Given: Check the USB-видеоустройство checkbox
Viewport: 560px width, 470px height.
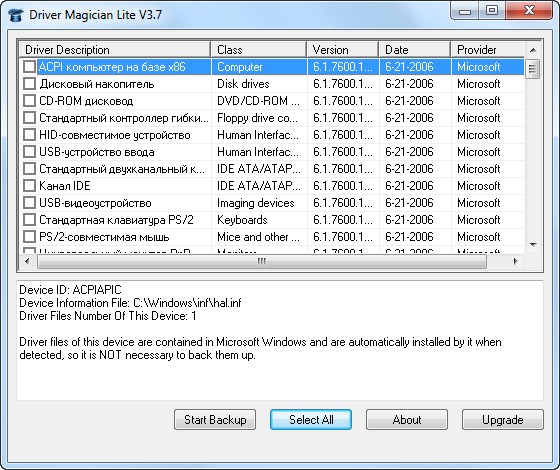Looking at the screenshot, I should pyautogui.click(x=29, y=202).
